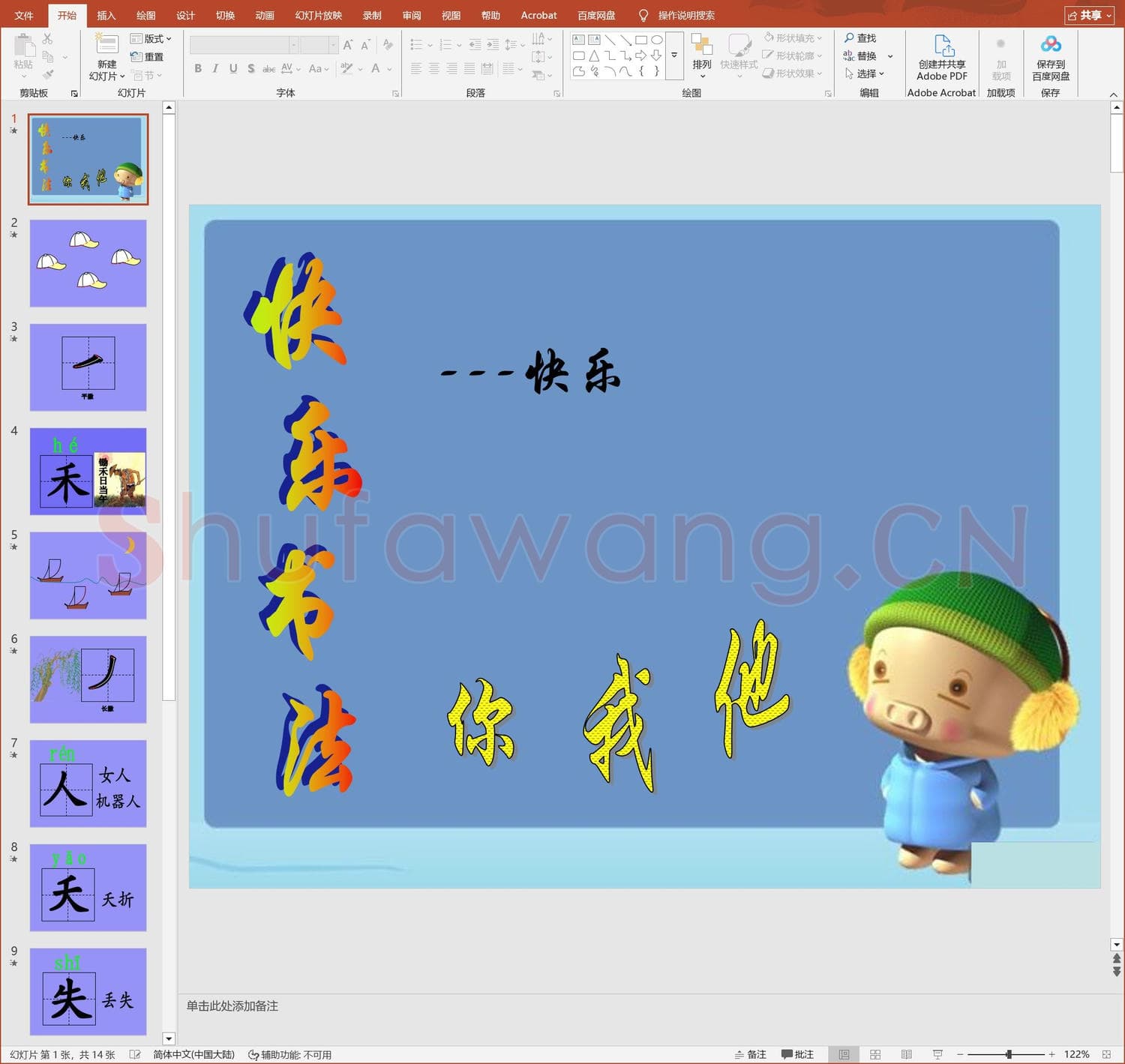Open the font size combo box

tap(319, 45)
